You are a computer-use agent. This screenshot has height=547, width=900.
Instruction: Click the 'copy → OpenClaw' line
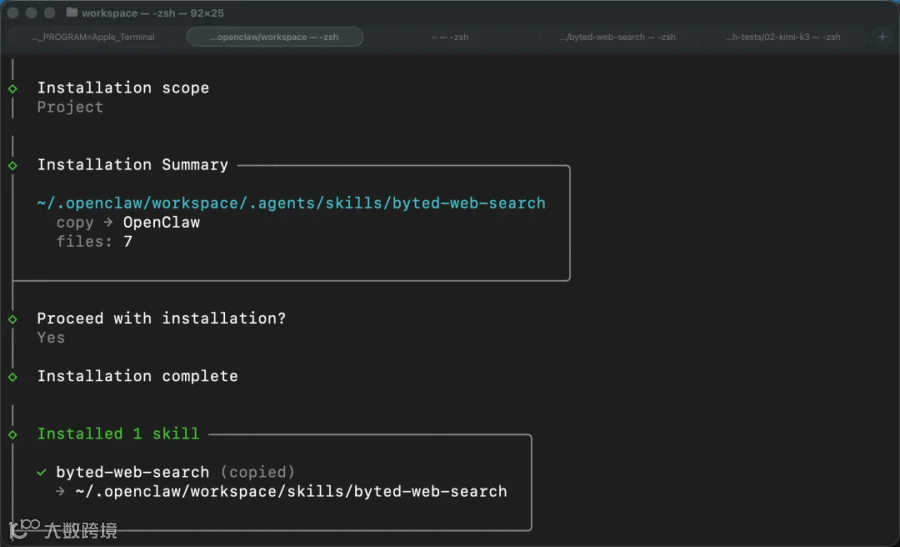128,223
